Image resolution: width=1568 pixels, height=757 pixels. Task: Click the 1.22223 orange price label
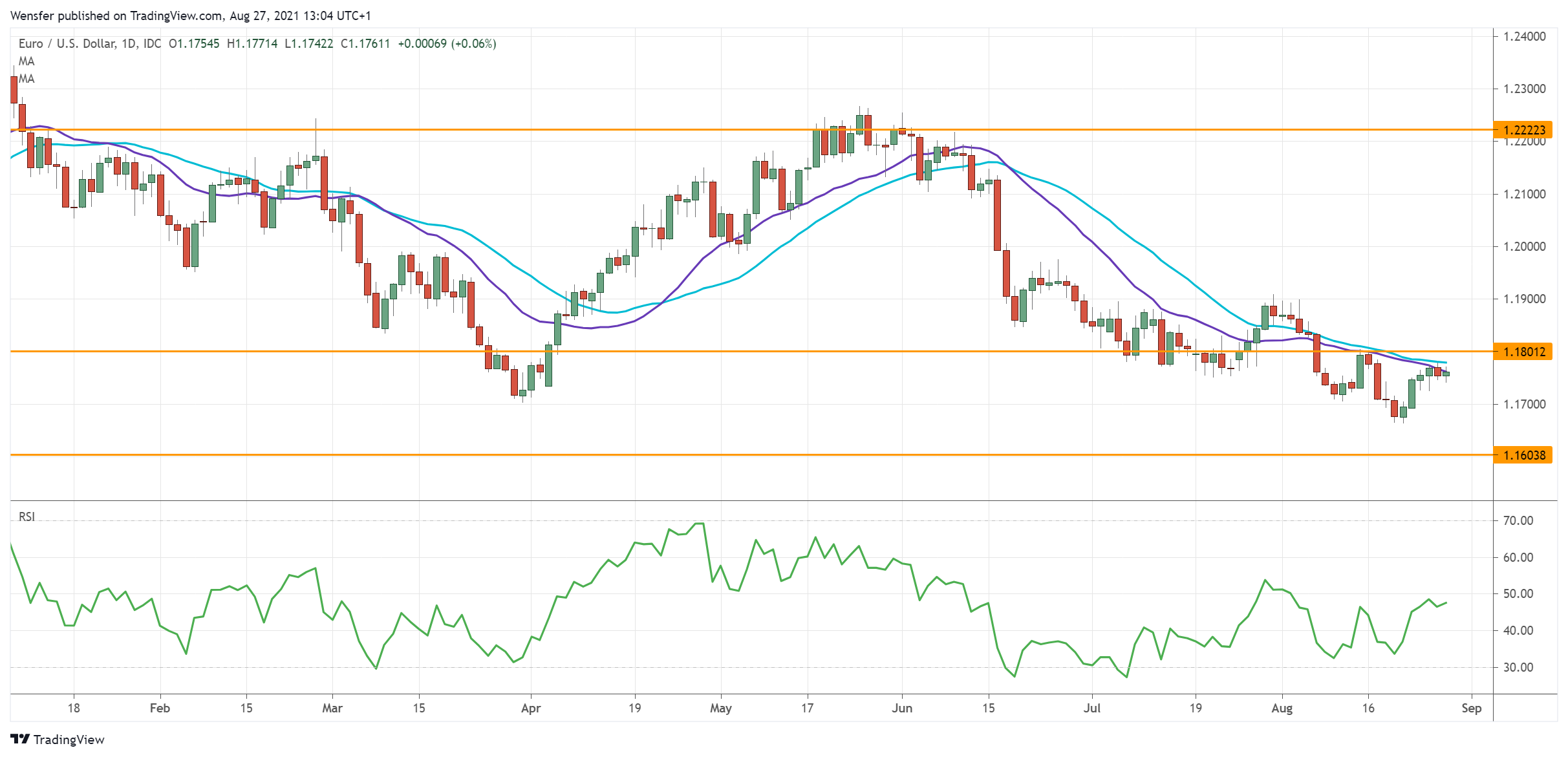point(1523,130)
